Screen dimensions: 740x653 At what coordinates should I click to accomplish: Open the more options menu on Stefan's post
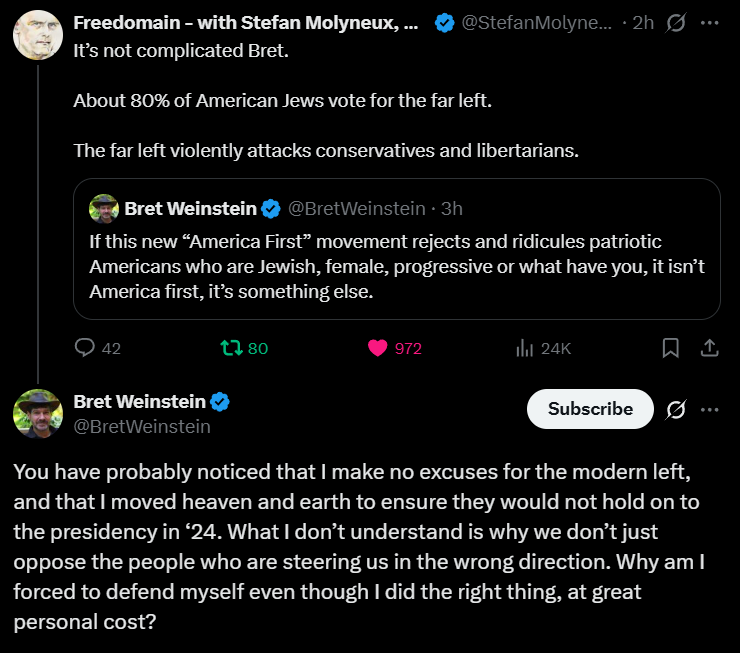coord(710,23)
